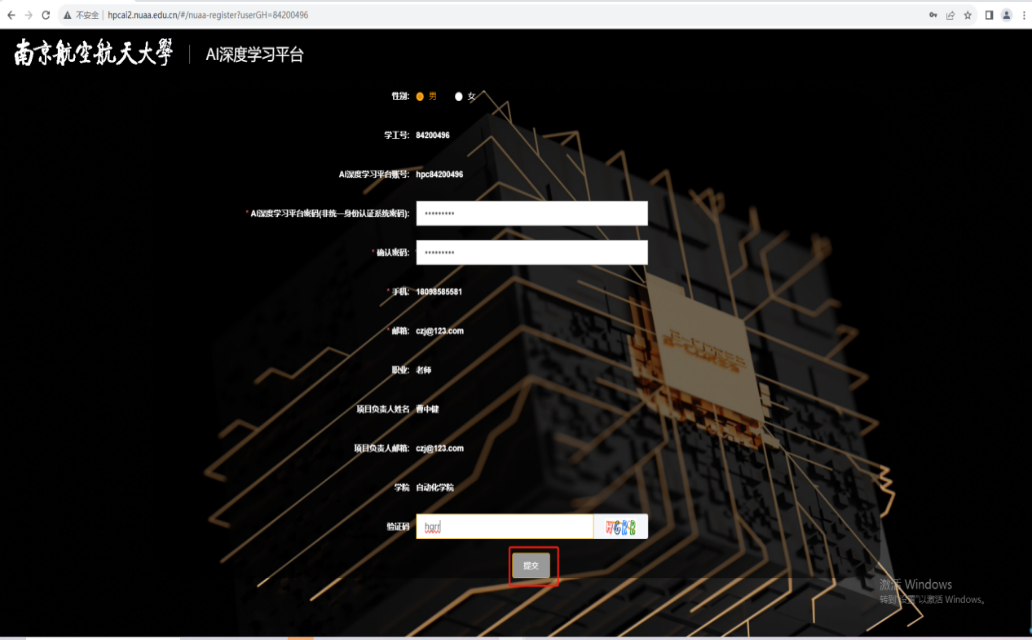1032x640 pixels.
Task: Open the browser profile avatar
Action: (1006, 15)
